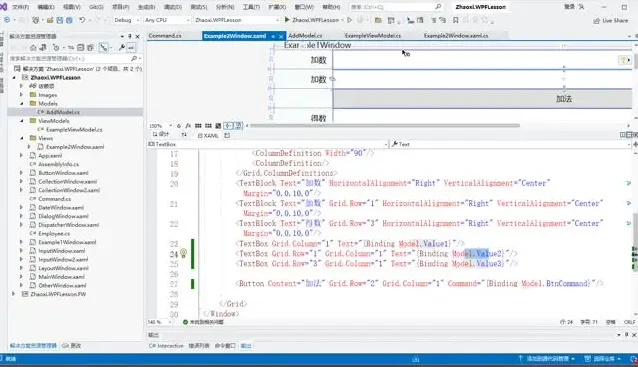Close the Example2Window.xaml tab
Screen dimensions: 638x367
pyautogui.click(x=281, y=36)
